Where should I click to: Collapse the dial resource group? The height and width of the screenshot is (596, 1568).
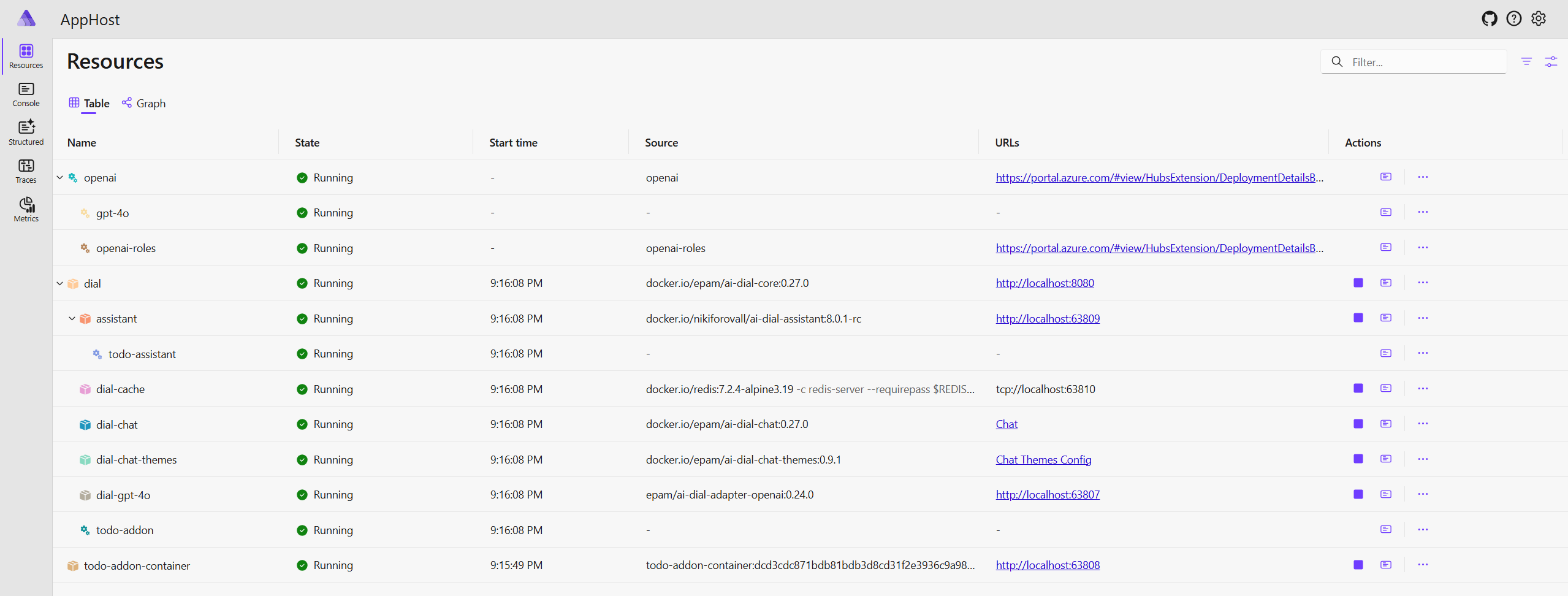click(x=60, y=283)
